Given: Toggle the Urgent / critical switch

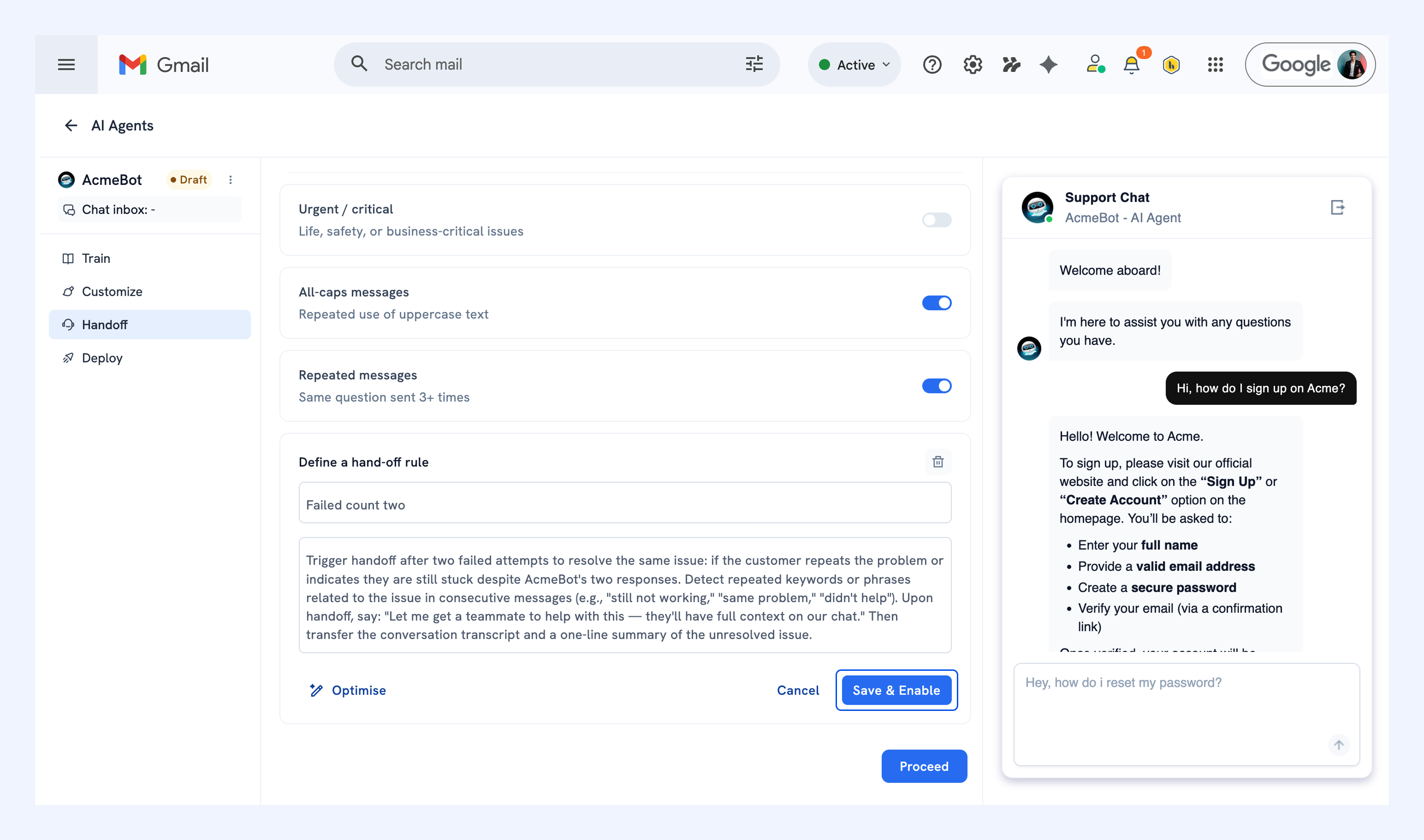Looking at the screenshot, I should click(x=937, y=219).
